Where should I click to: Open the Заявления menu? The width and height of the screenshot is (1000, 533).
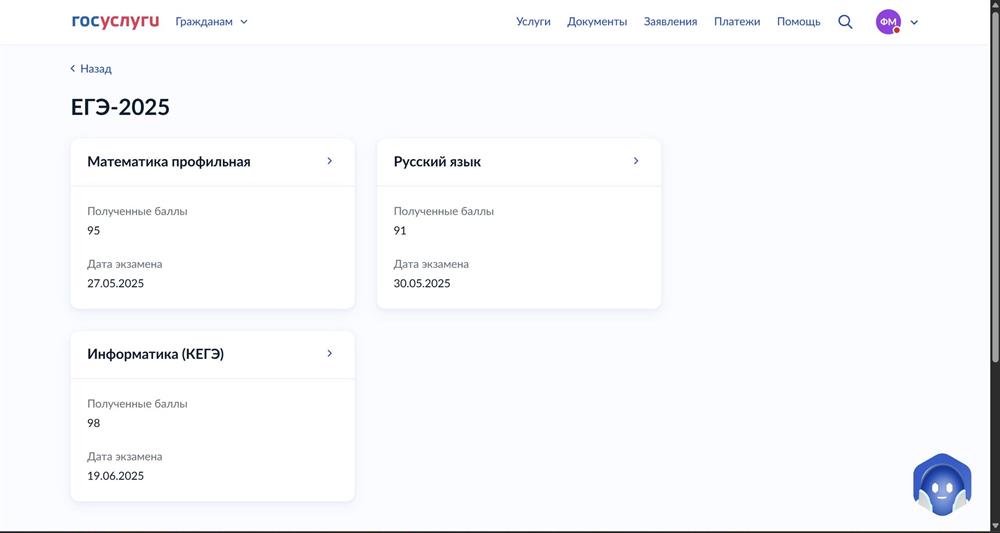click(670, 22)
